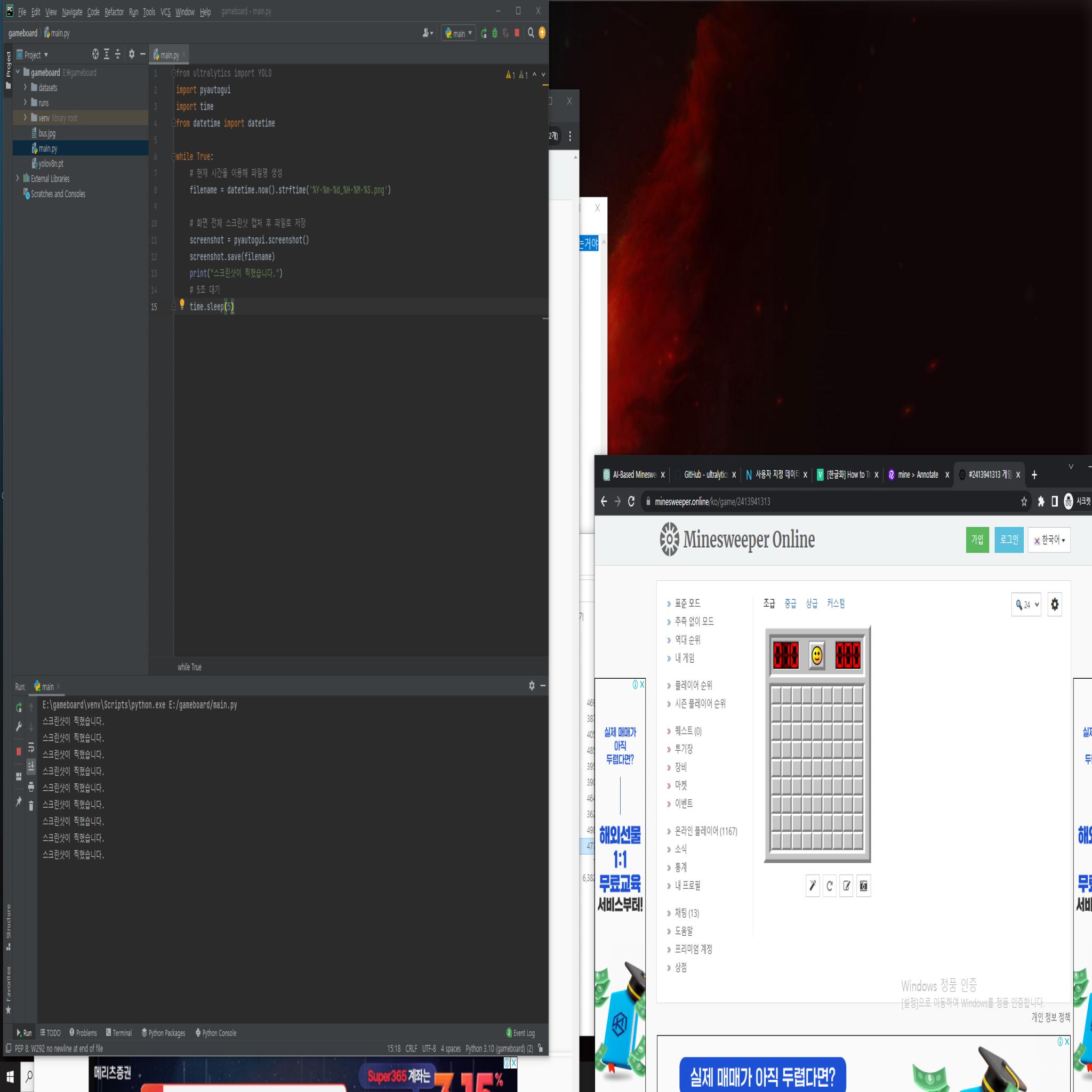Open the Code With Me user icon
The height and width of the screenshot is (1092, 1092).
click(x=428, y=34)
